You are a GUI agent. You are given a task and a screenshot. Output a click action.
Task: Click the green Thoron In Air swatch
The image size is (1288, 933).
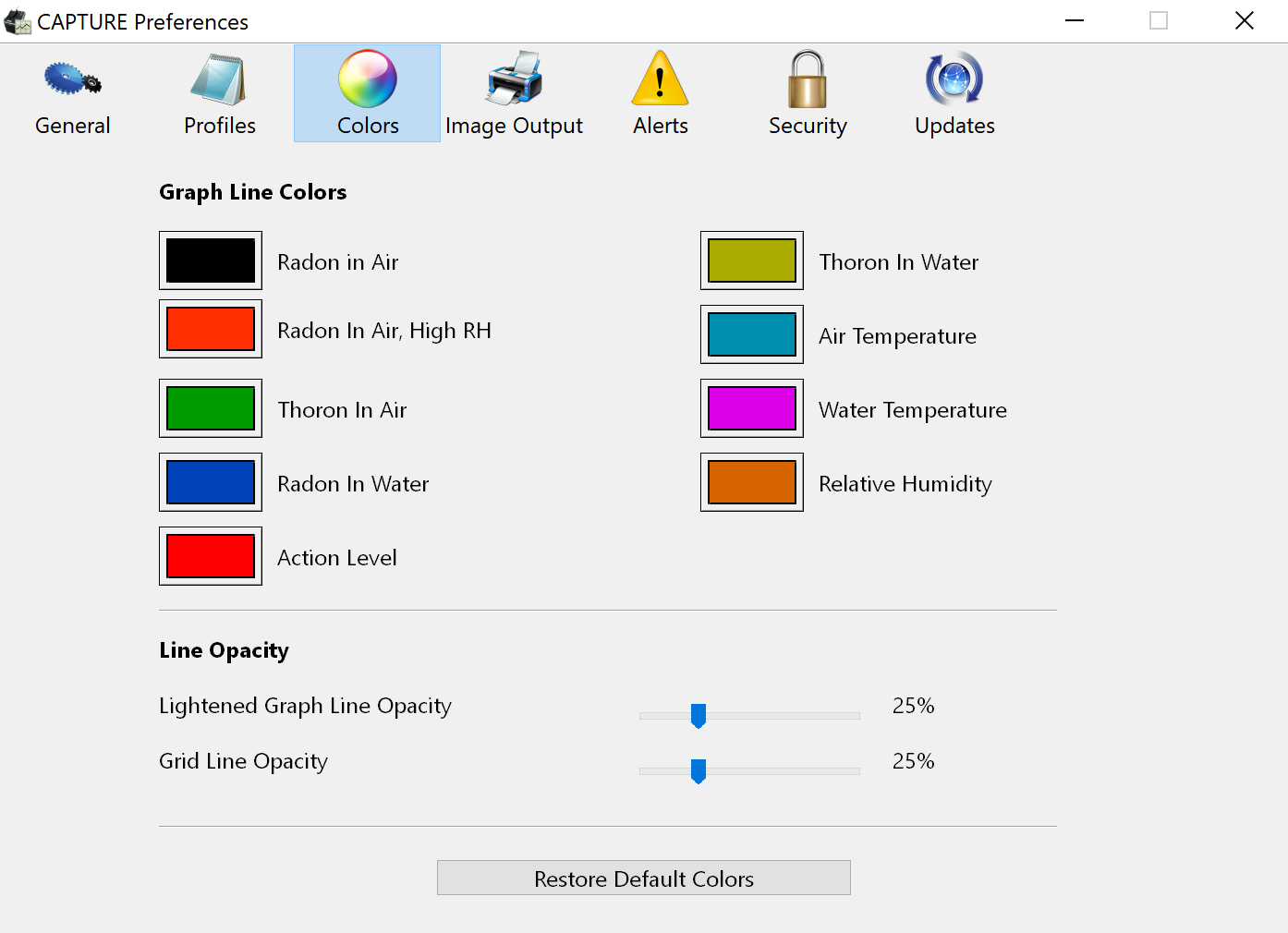211,408
